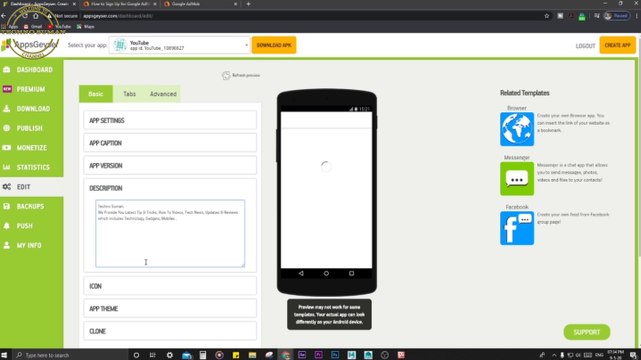Click the taskbar search box
641x360 pixels.
point(70,355)
